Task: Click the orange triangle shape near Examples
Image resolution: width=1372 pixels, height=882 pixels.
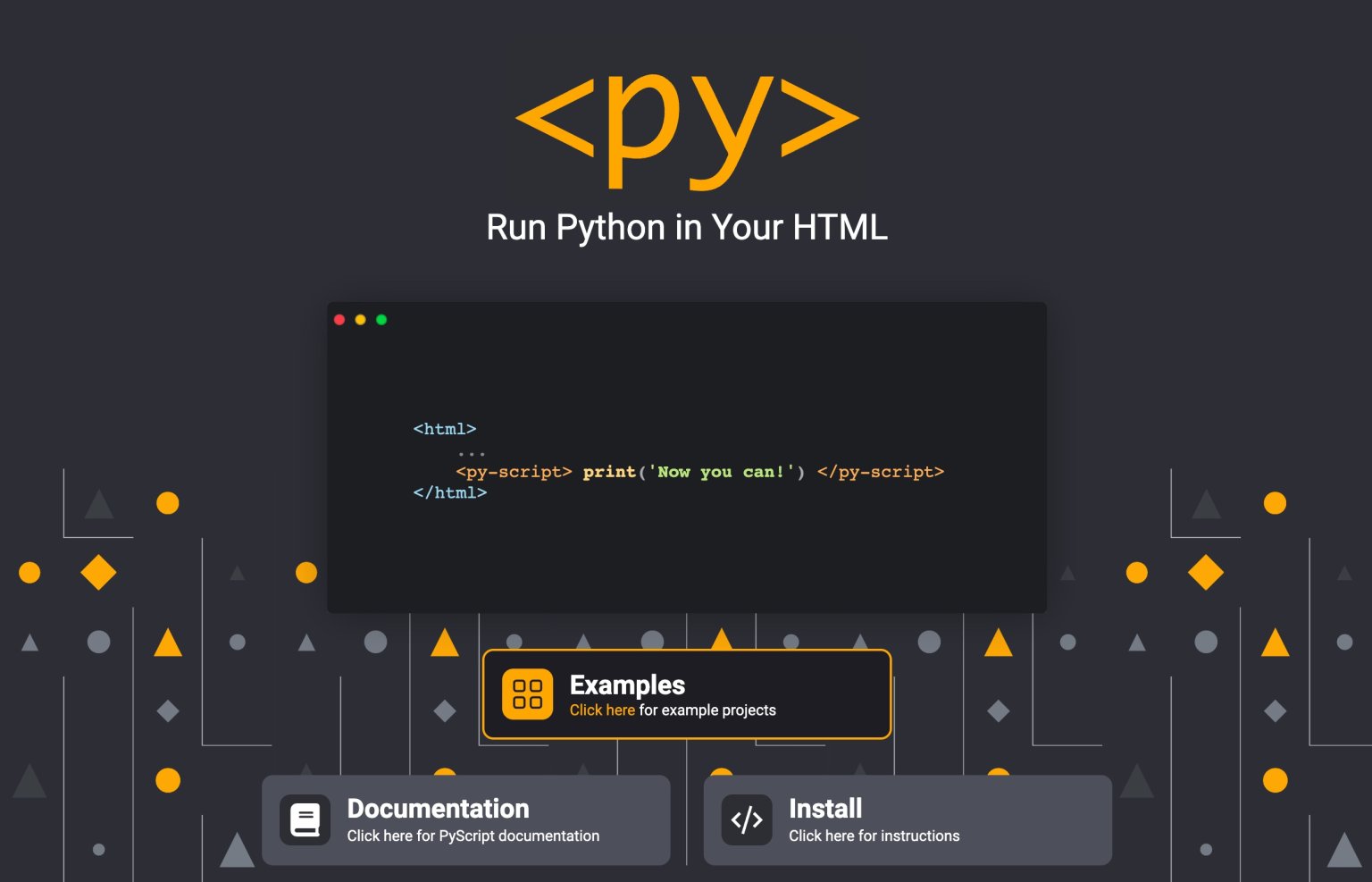Action: tap(445, 642)
